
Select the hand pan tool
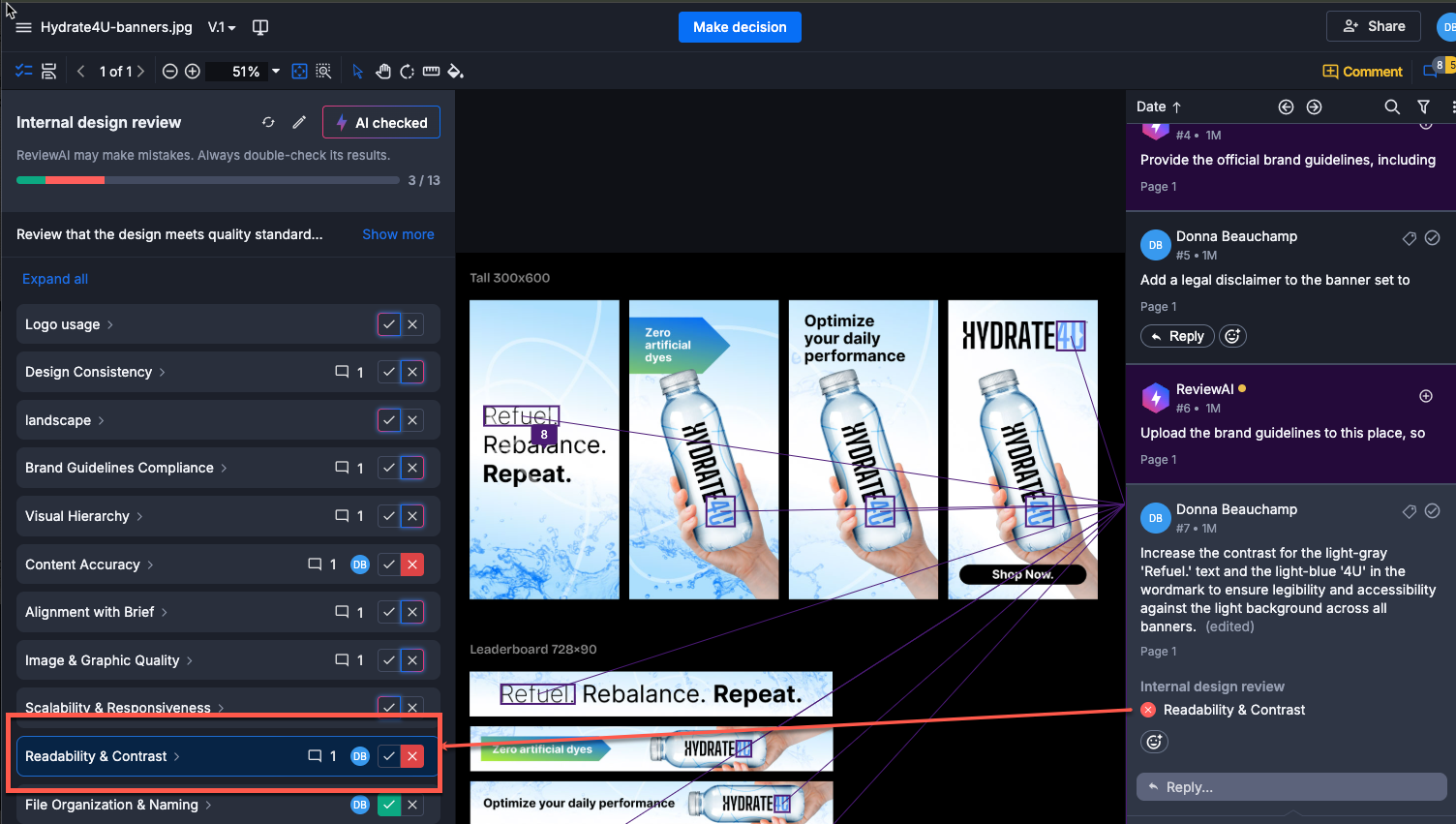(x=383, y=72)
